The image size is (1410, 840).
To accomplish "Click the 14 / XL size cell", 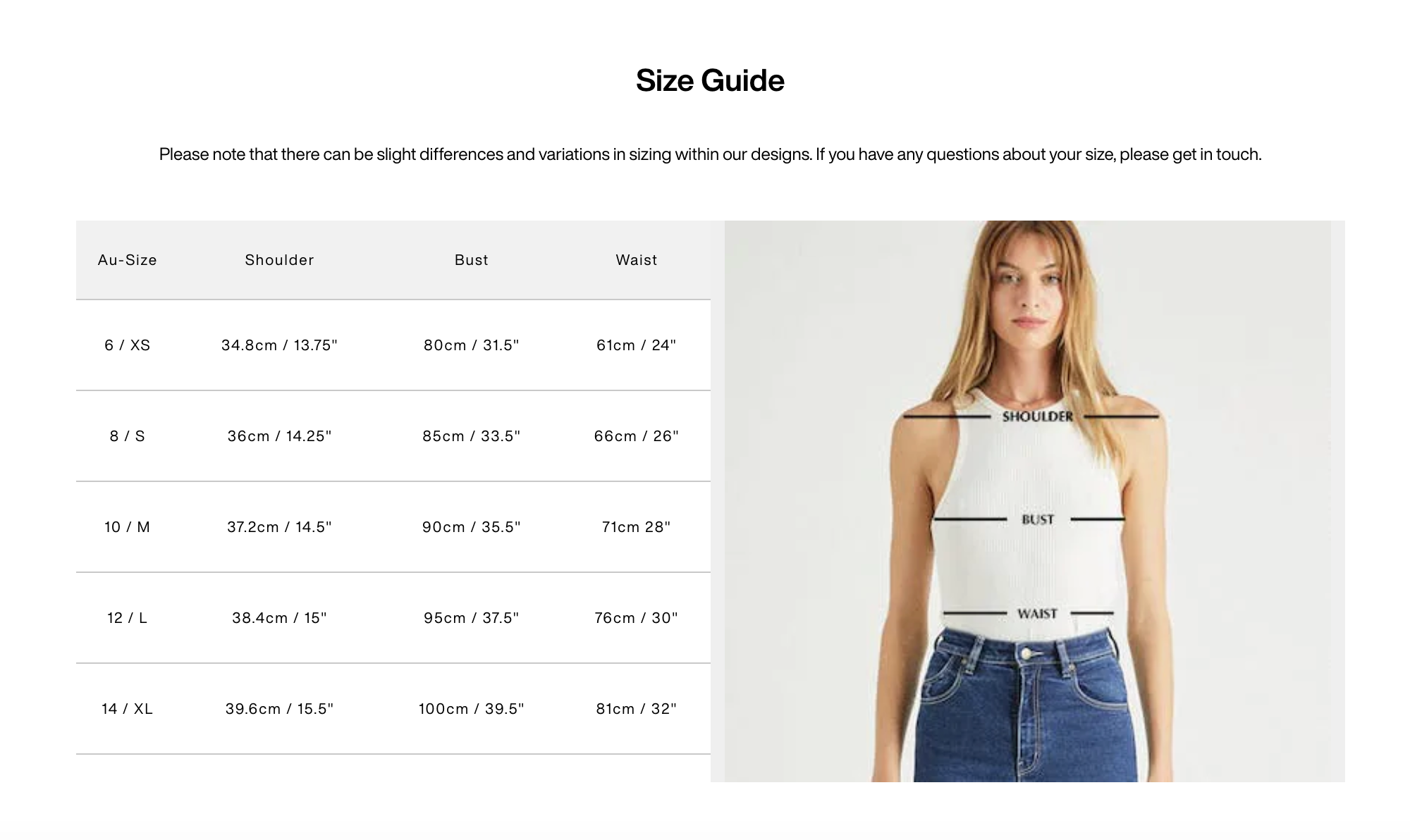I will pos(128,709).
